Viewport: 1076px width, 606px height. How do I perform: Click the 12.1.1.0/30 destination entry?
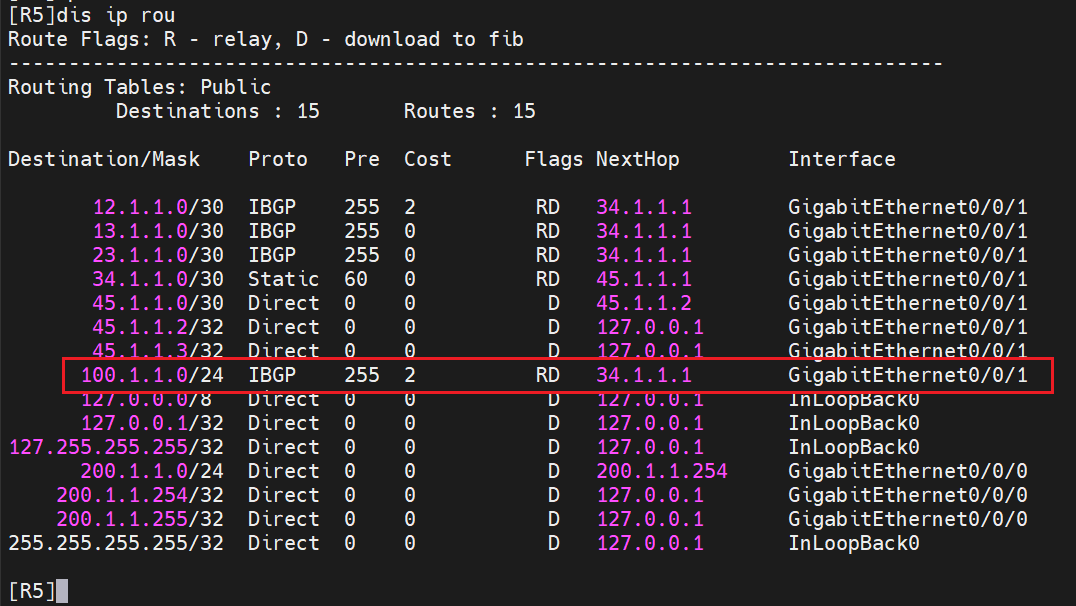[157, 207]
